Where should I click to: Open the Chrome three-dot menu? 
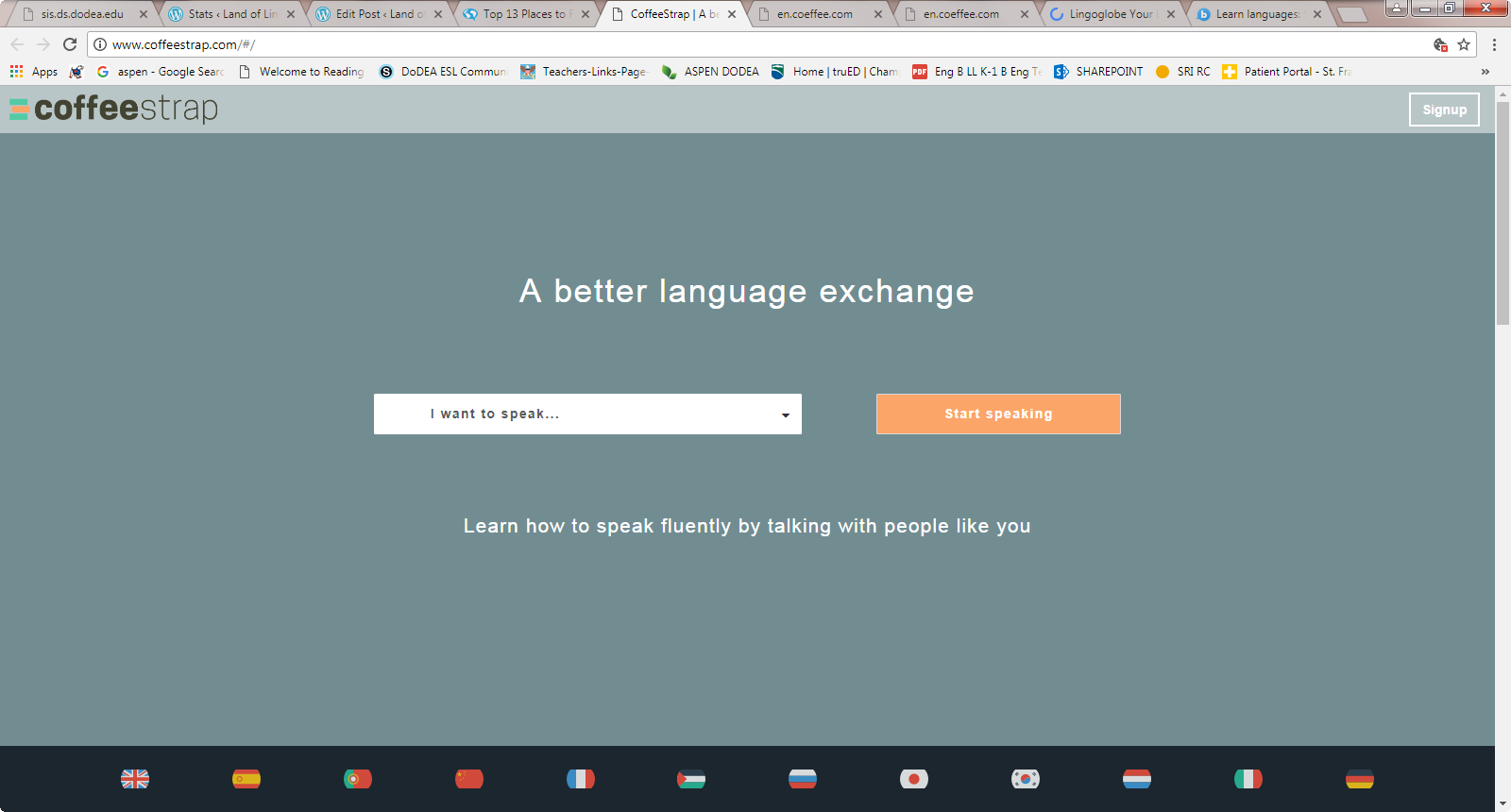[x=1494, y=44]
